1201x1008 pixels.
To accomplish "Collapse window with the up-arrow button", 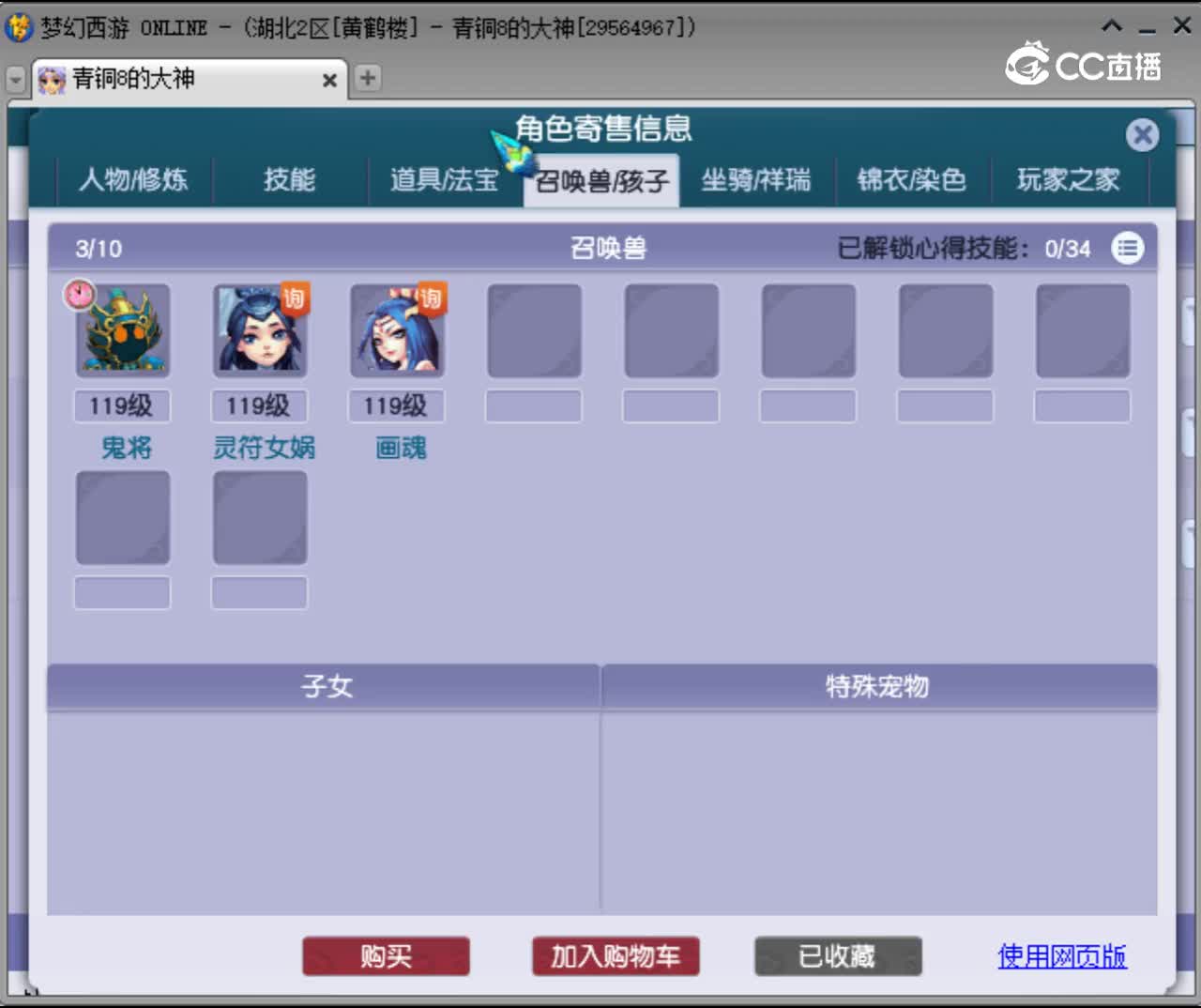I will pos(1112,26).
